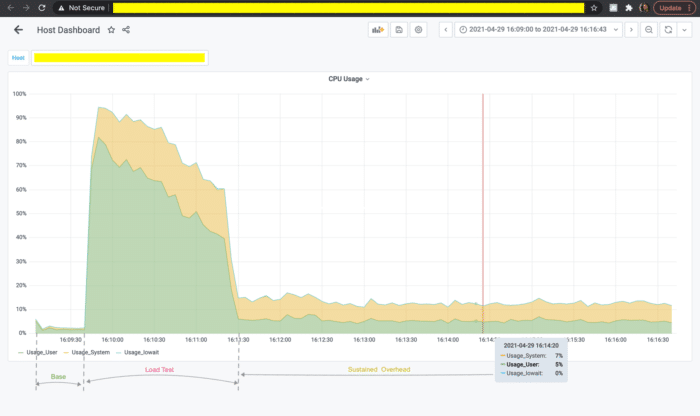
Task: Click the Host variable value field
Action: coord(120,58)
